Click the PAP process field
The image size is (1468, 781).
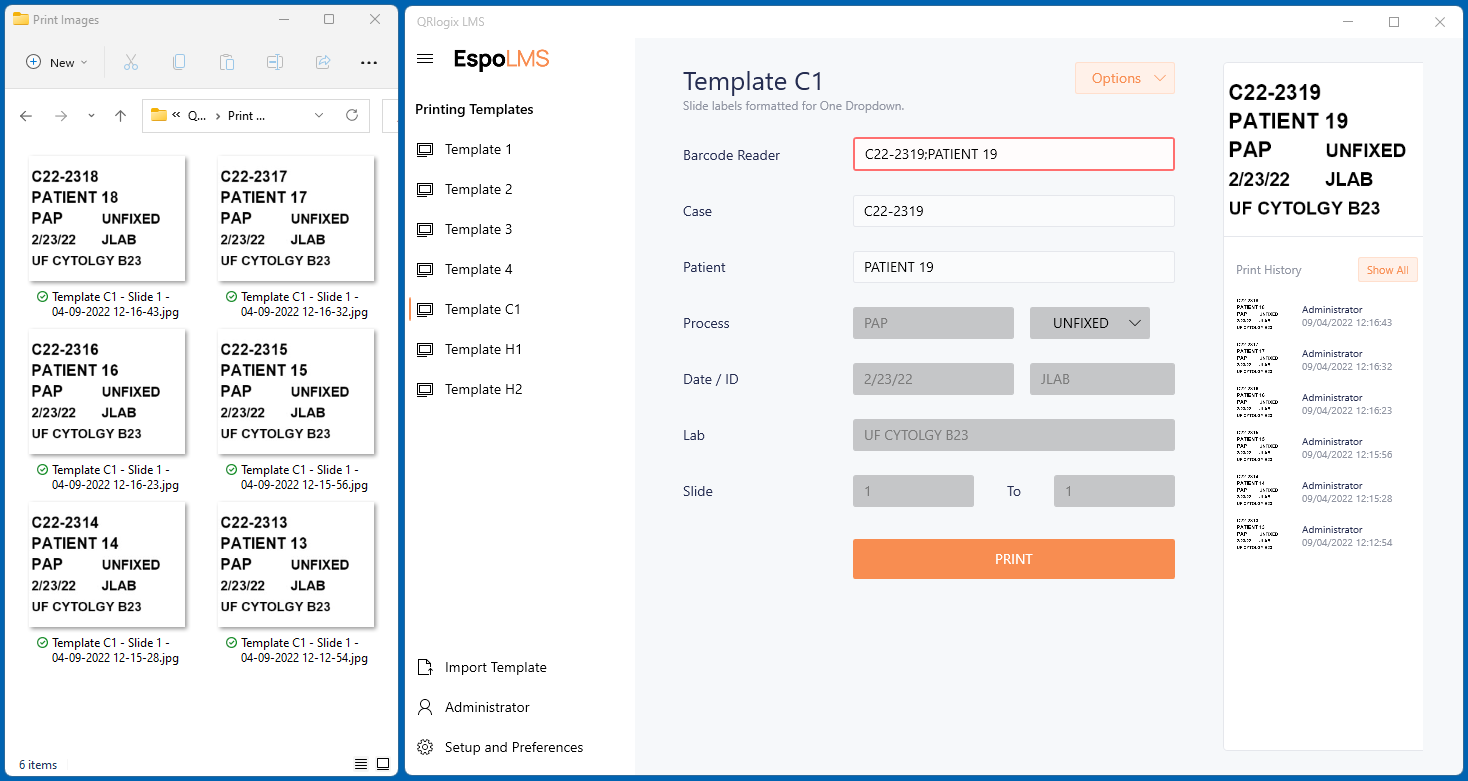coord(933,323)
